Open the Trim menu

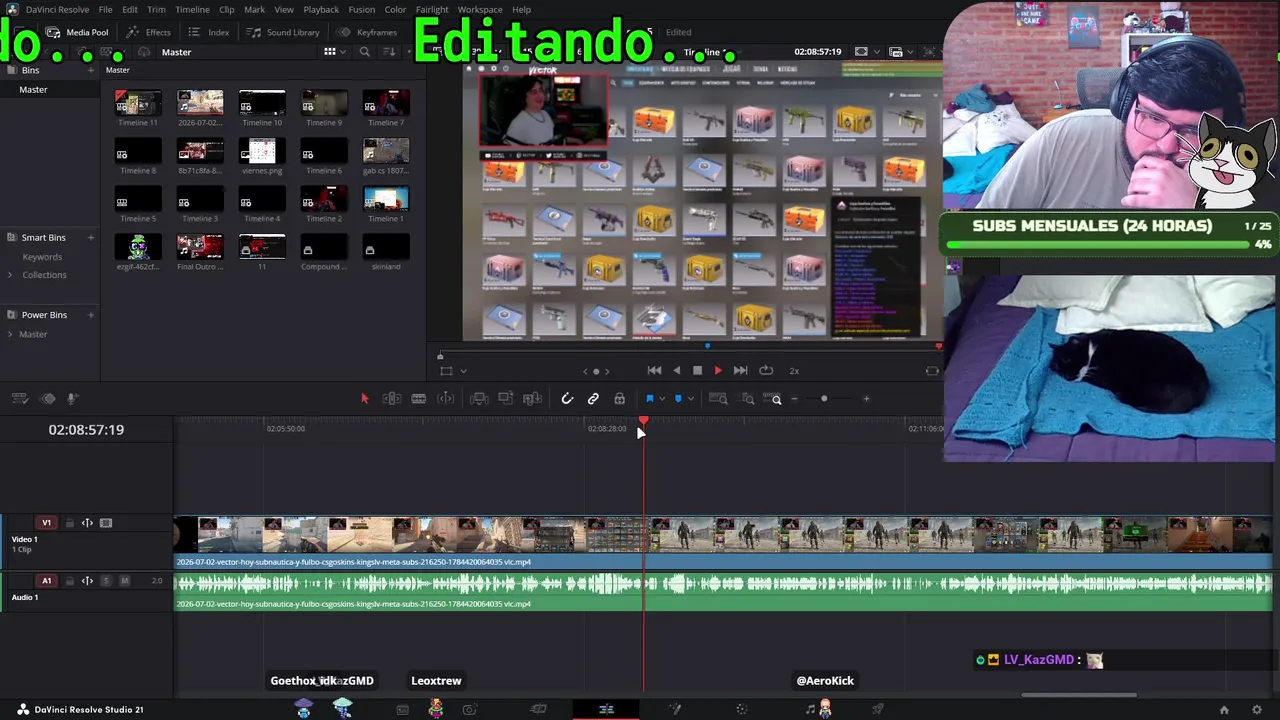156,10
